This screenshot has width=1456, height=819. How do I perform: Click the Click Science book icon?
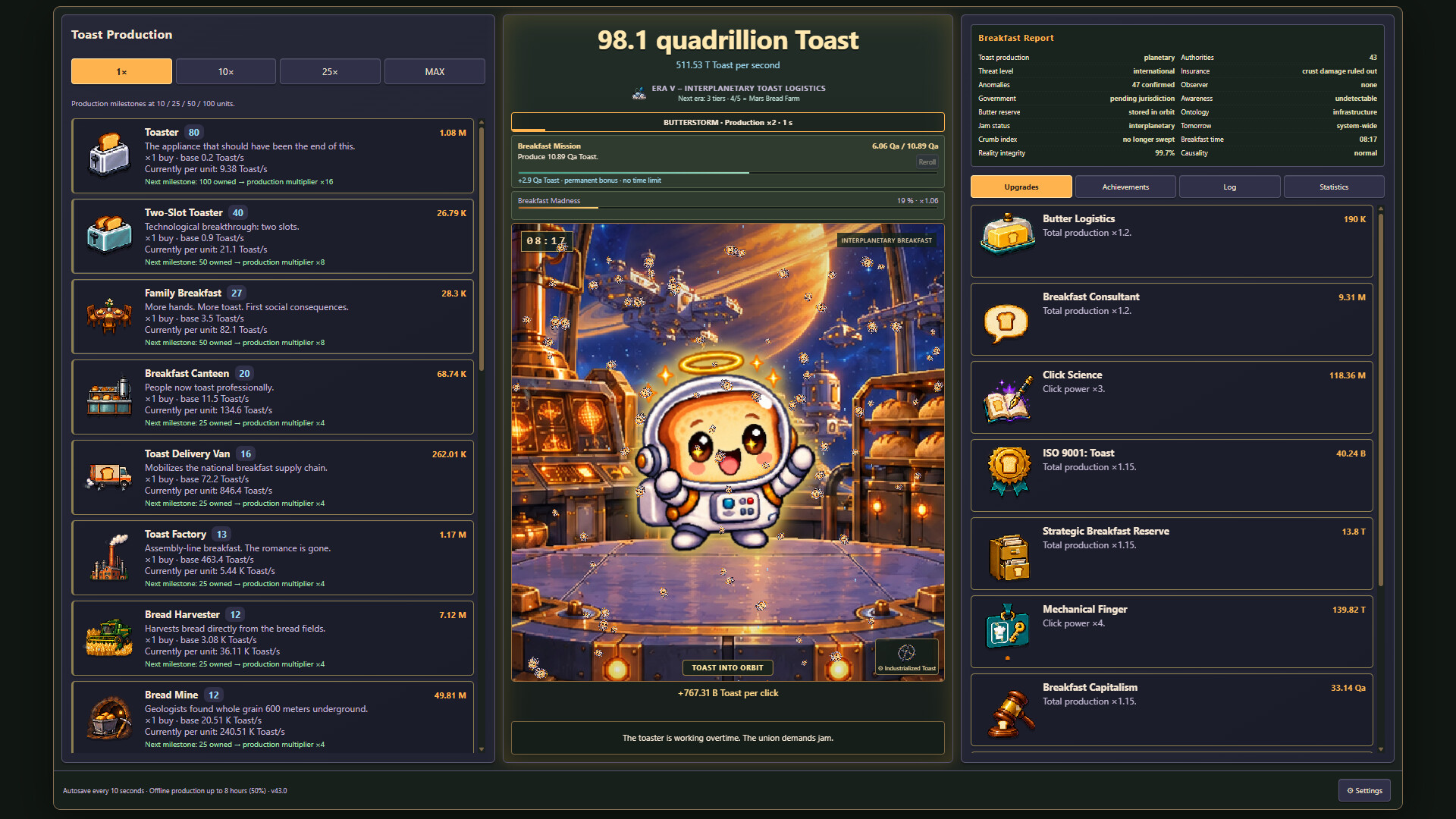(x=1008, y=397)
